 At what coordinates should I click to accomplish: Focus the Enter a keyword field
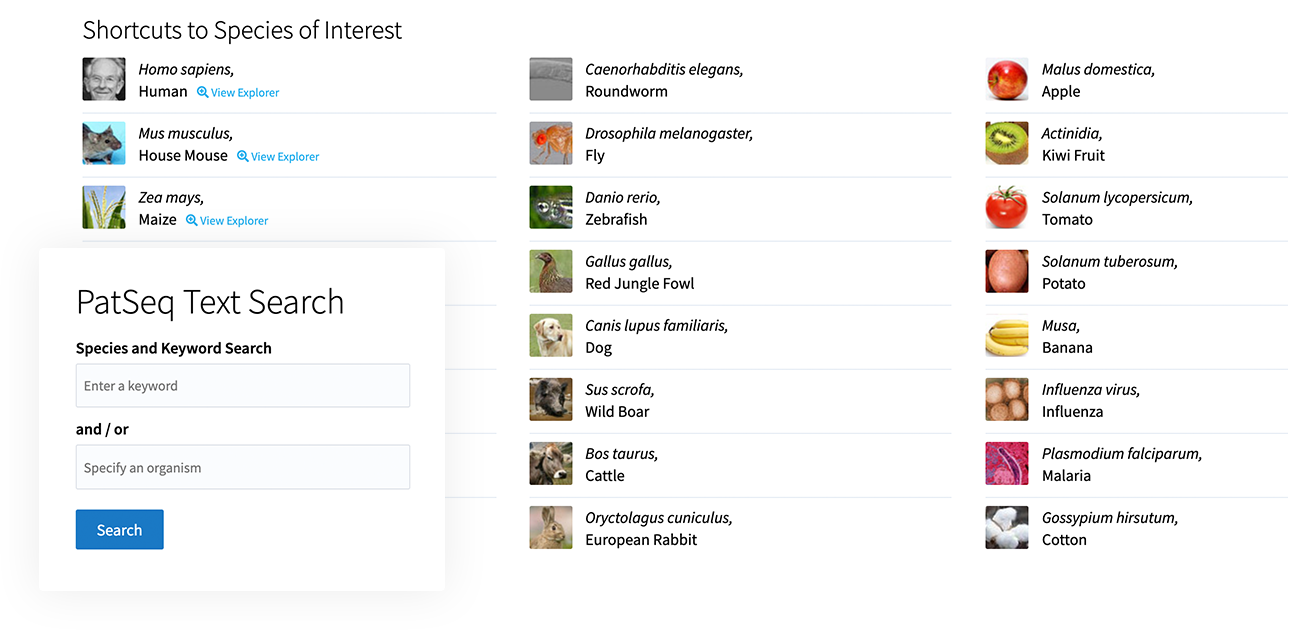pos(243,386)
